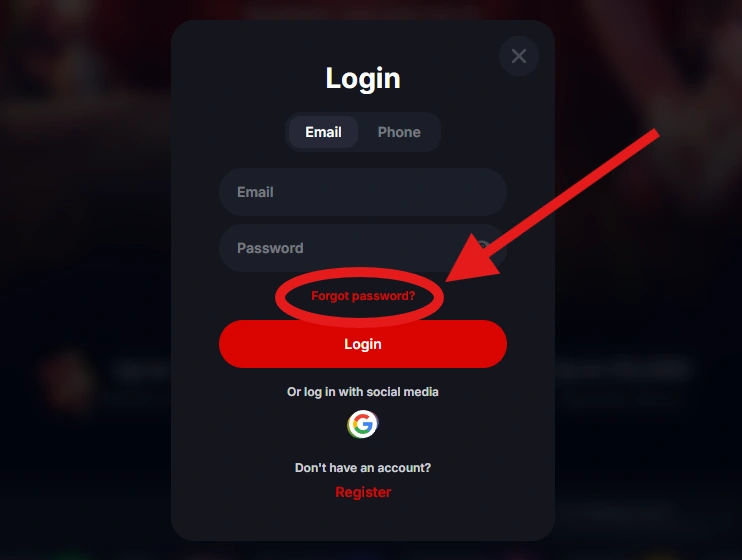Toggle password visibility eye icon
The height and width of the screenshot is (560, 742).
pyautogui.click(x=483, y=247)
